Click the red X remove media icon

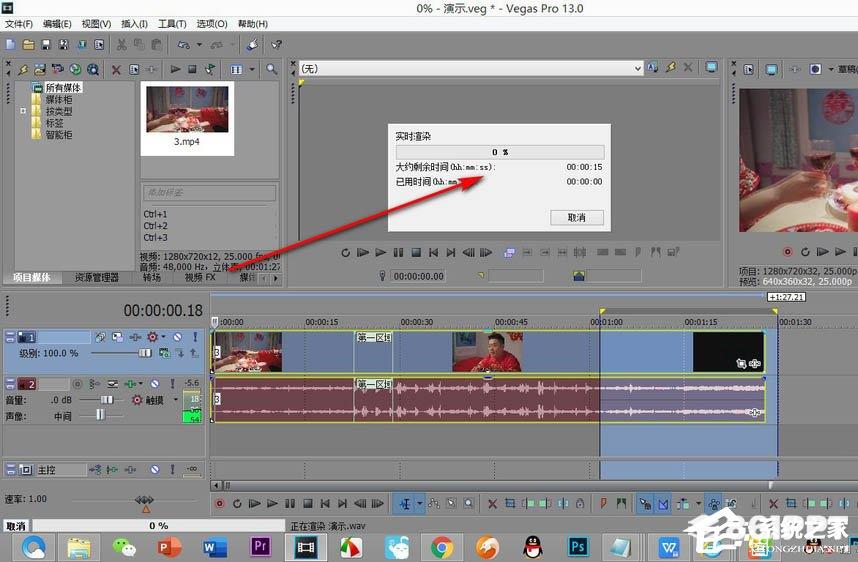[116, 69]
